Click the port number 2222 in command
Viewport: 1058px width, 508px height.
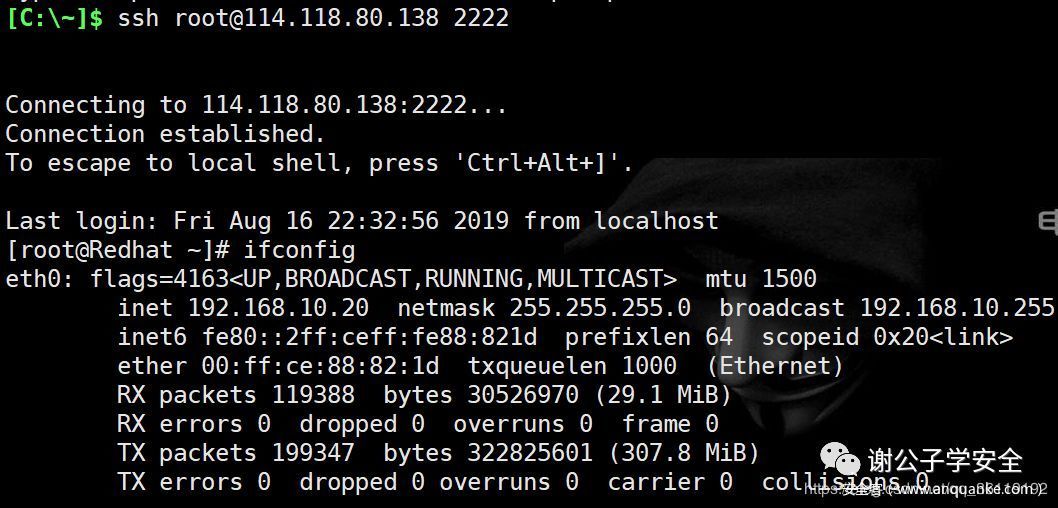pyautogui.click(x=481, y=18)
